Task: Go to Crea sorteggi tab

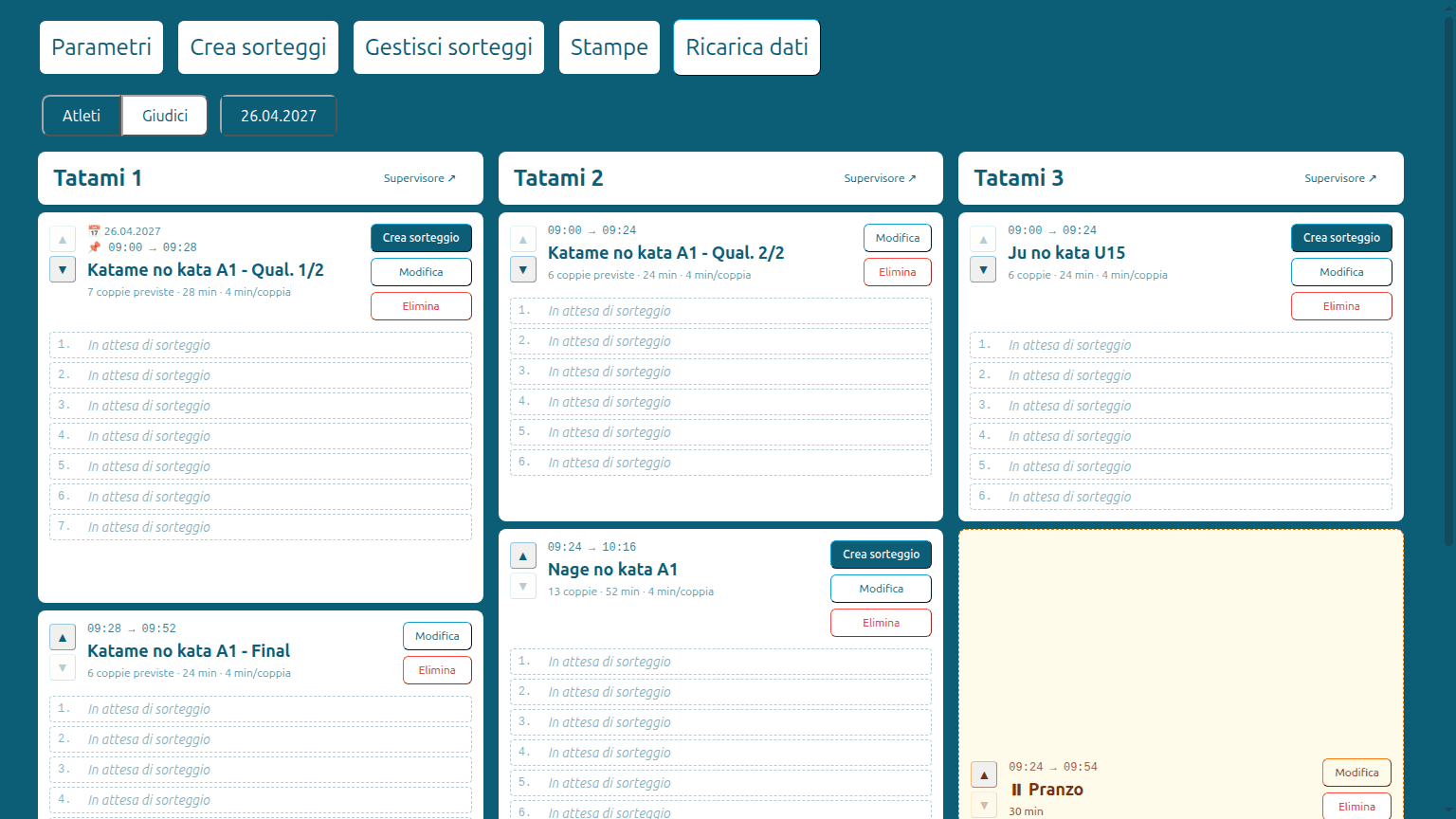Action: click(x=258, y=47)
